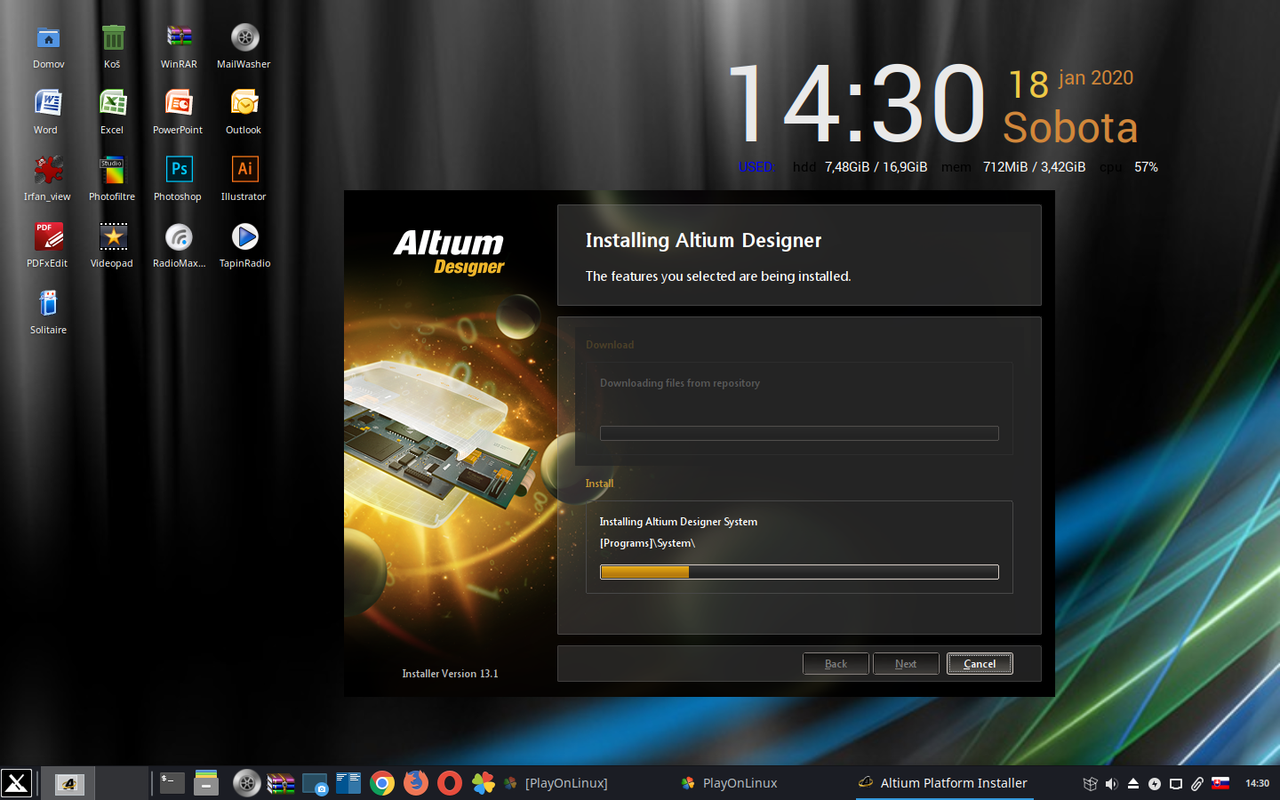Click the taskbar clock showing 14:30

pos(1257,783)
